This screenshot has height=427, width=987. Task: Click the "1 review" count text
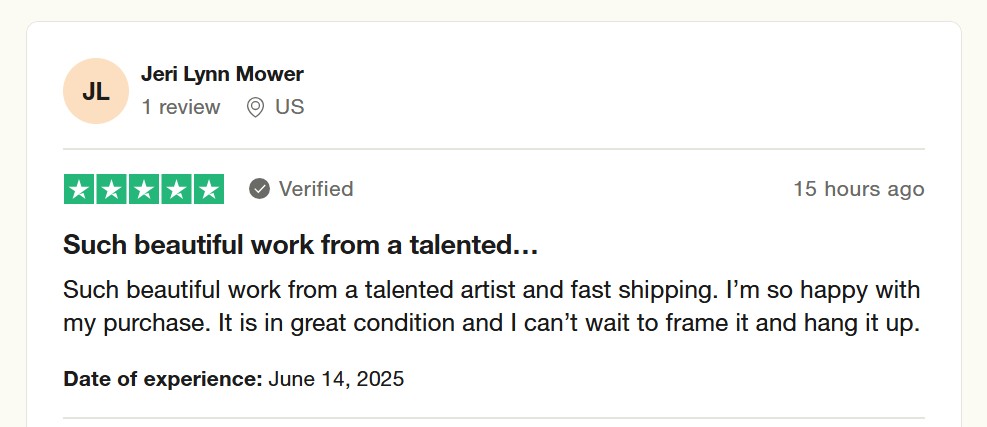click(181, 107)
